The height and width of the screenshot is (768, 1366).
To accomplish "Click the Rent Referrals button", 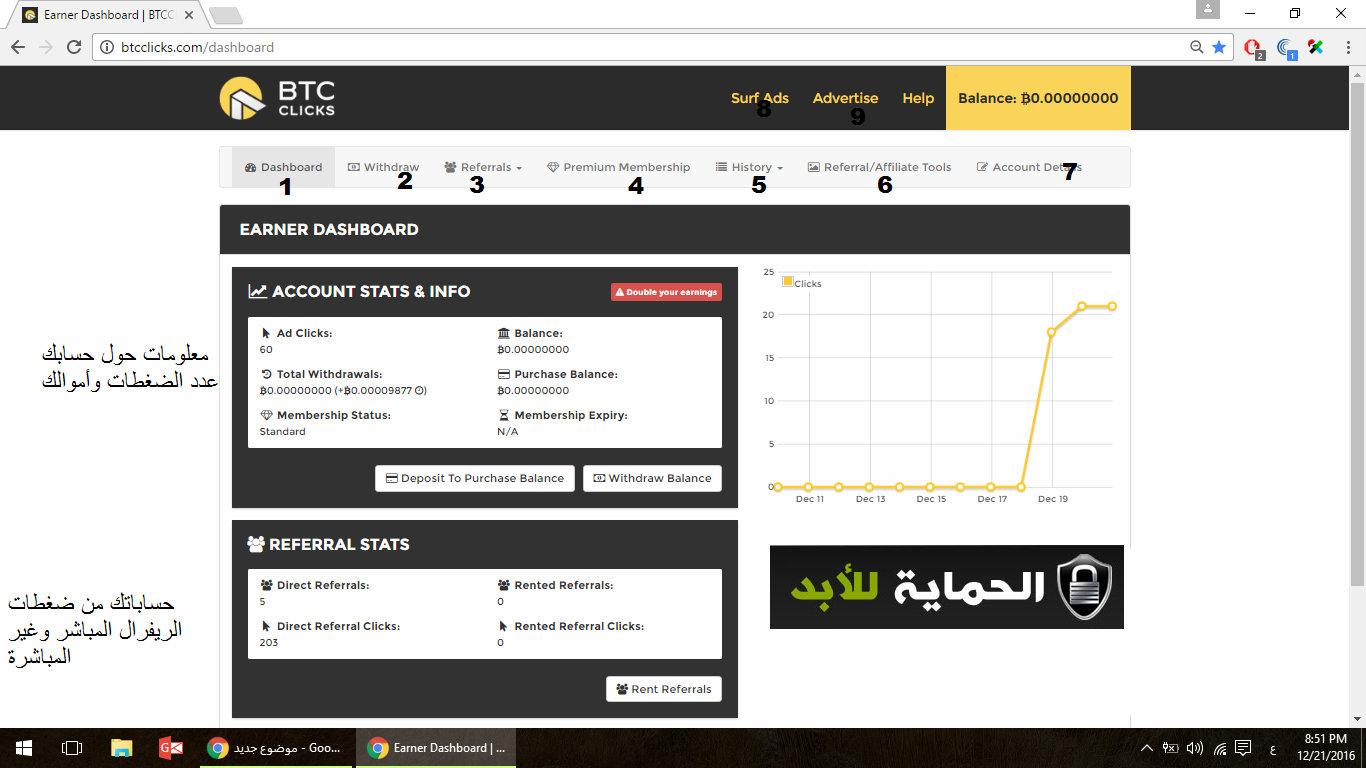I will point(664,689).
